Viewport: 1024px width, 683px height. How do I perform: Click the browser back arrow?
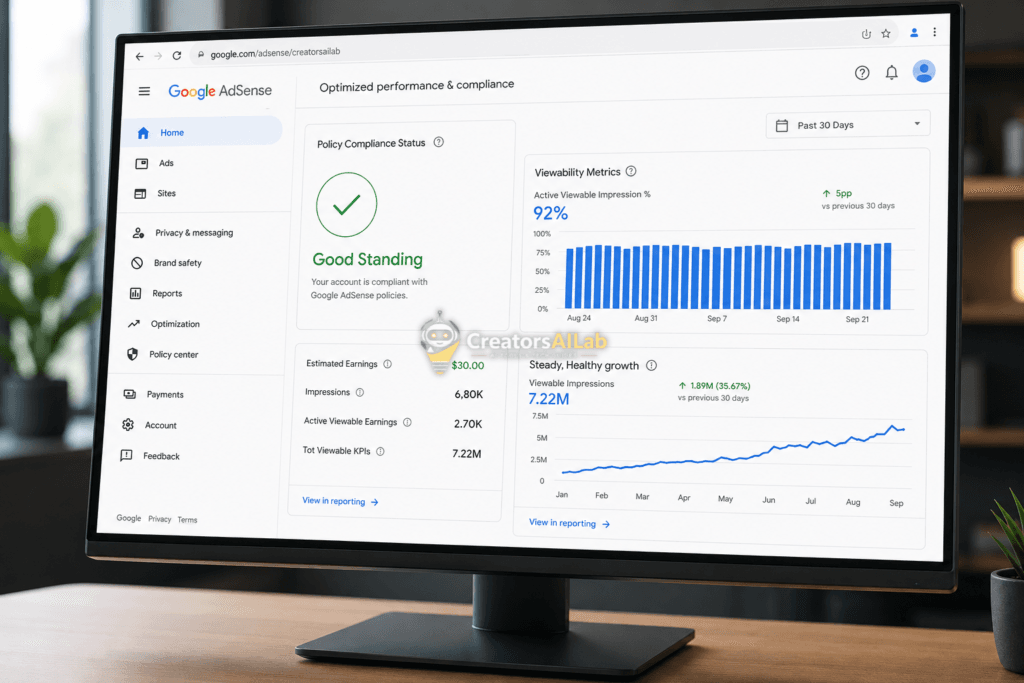140,57
